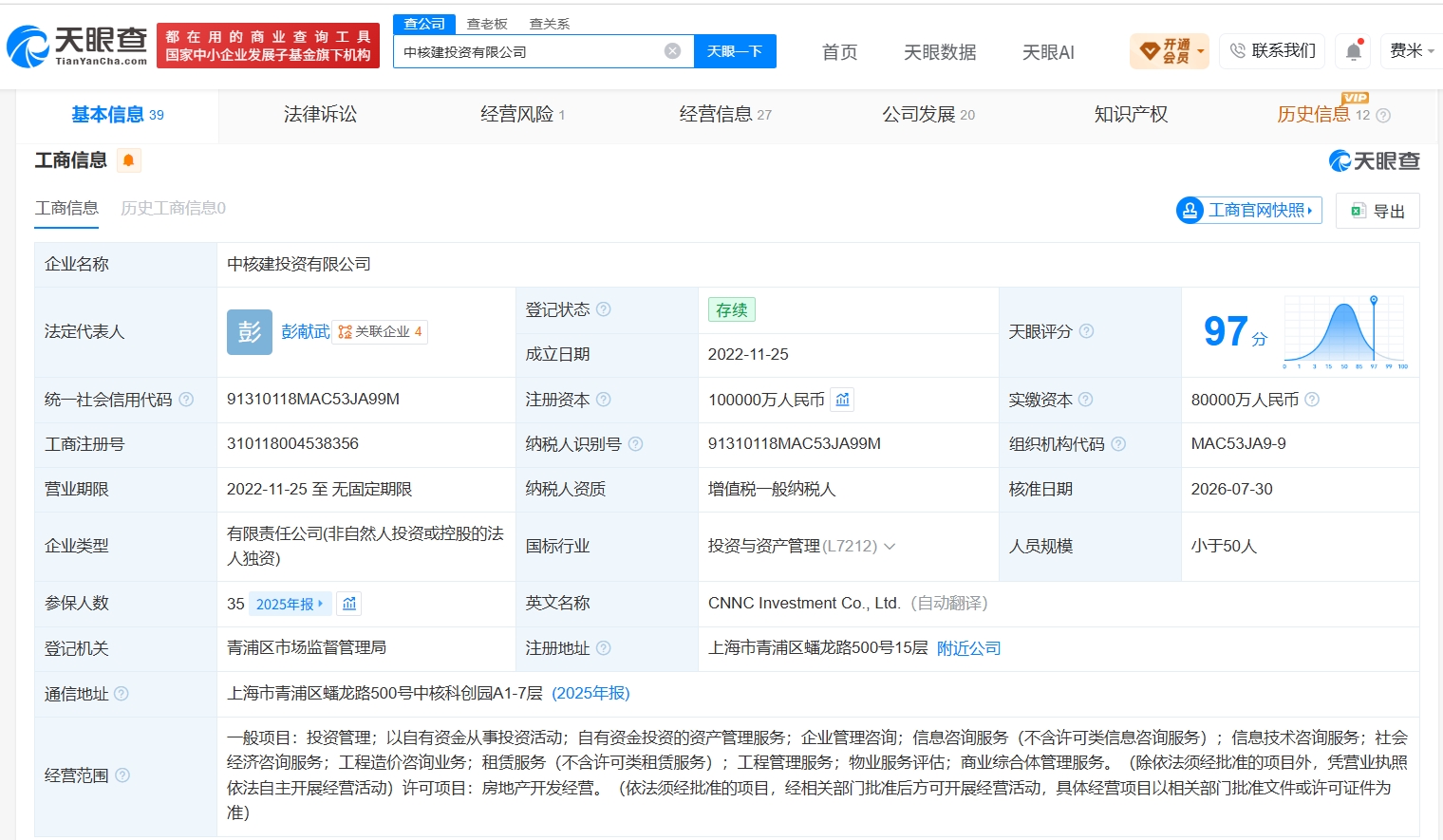The width and height of the screenshot is (1443, 840).
Task: Select 青浦区市场监督管理局 registration authority
Action: (307, 648)
